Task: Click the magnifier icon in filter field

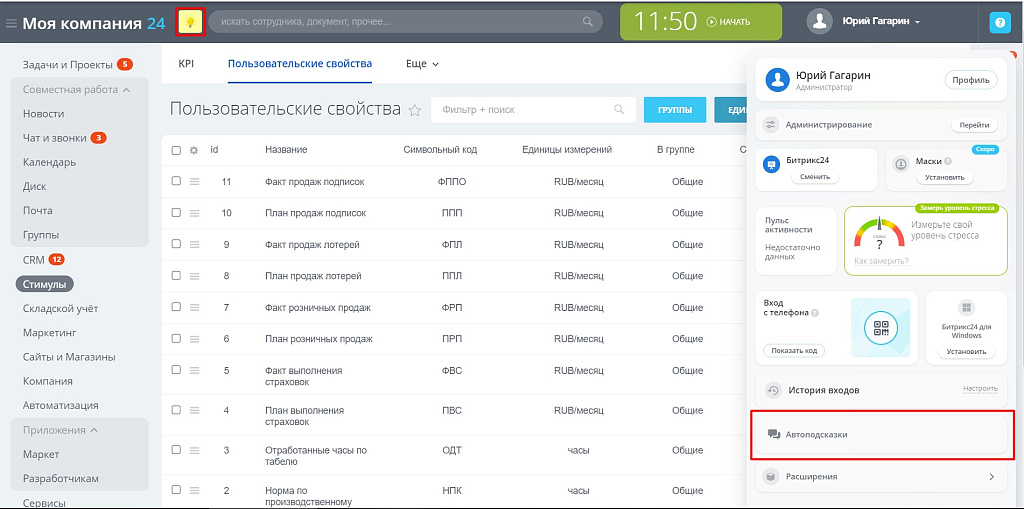Action: [x=620, y=110]
